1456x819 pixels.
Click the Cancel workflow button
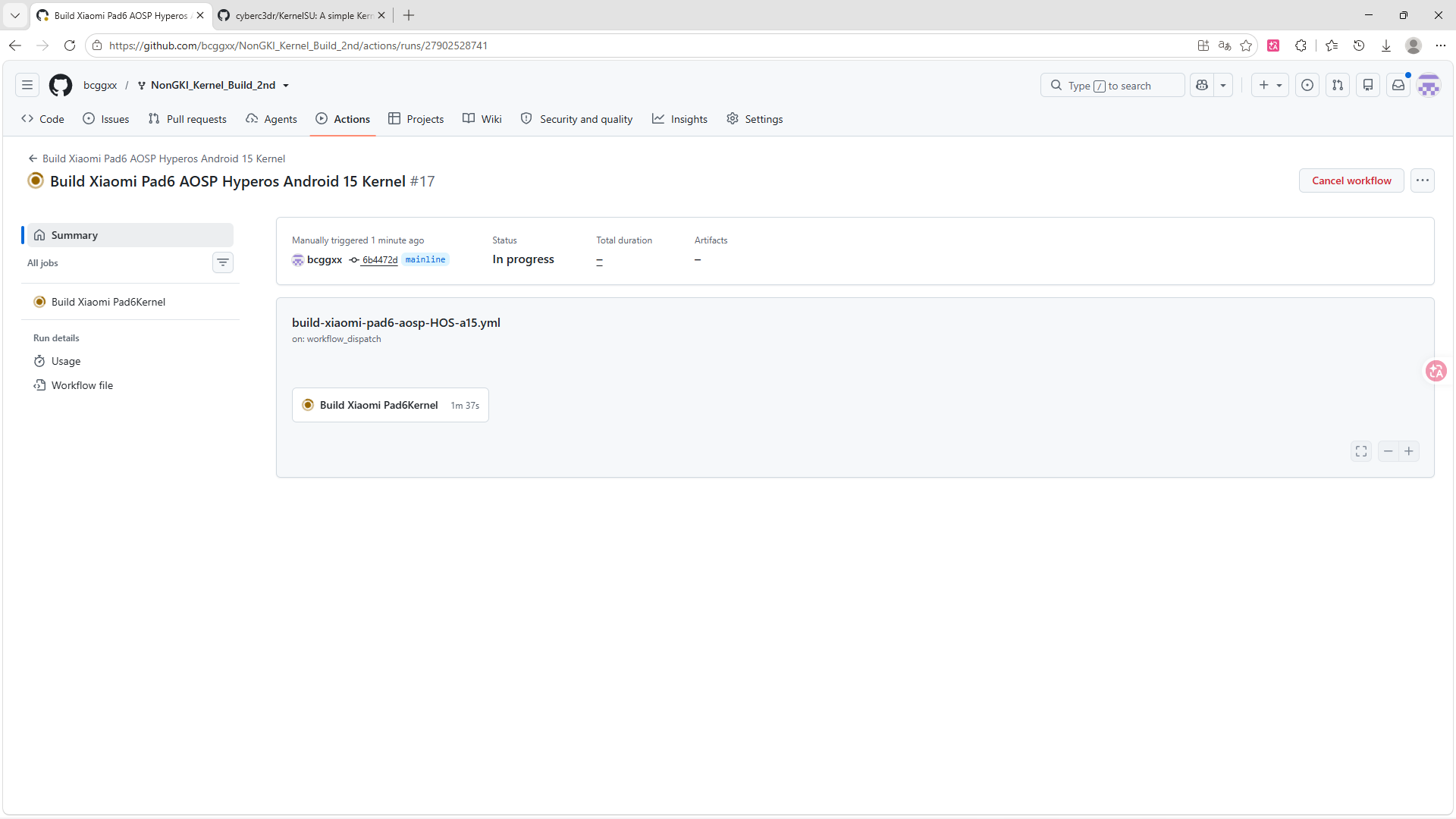pyautogui.click(x=1351, y=180)
